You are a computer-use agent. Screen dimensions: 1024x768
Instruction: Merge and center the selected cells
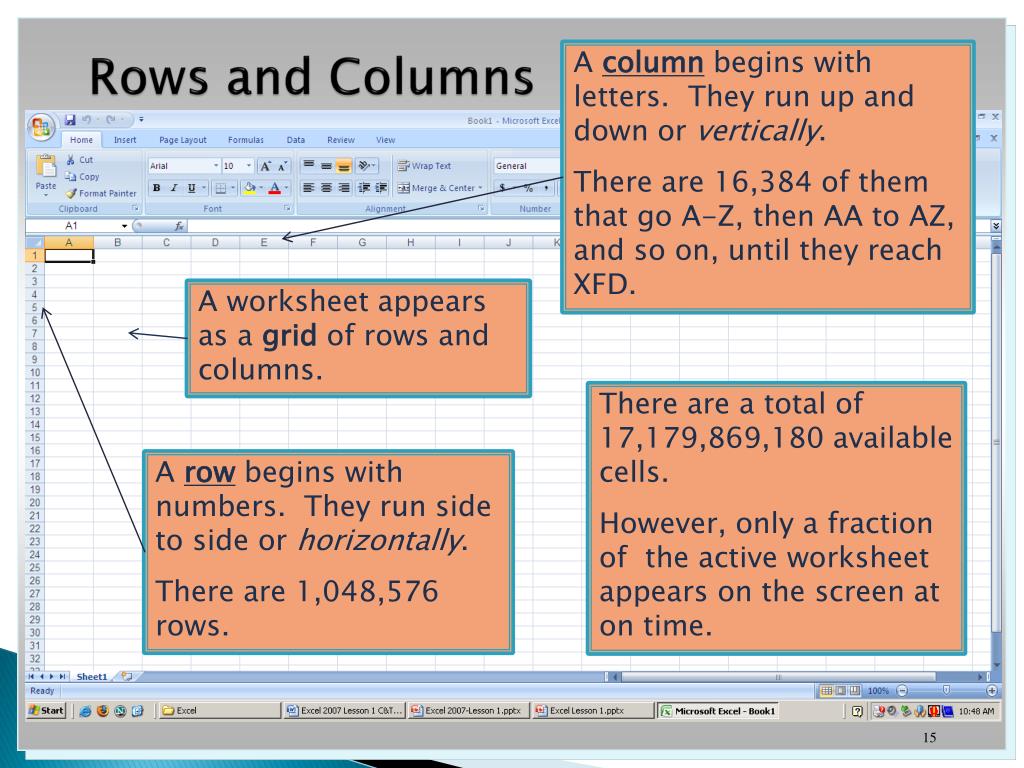(x=436, y=188)
